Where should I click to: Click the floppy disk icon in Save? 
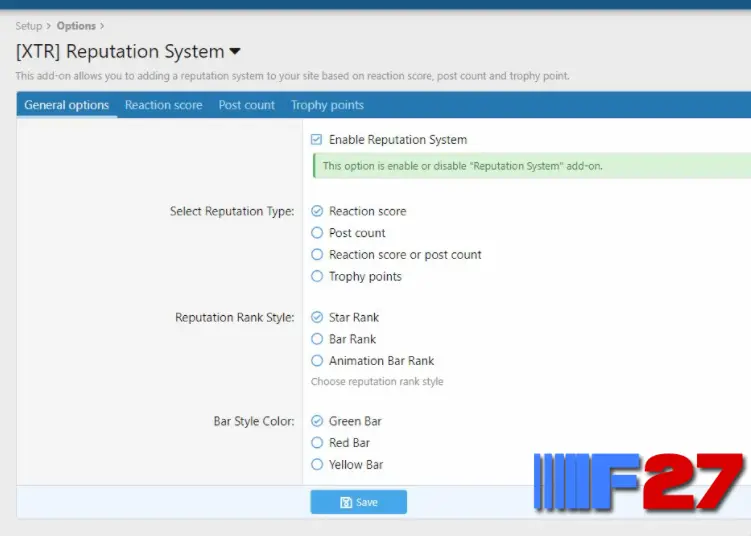tap(346, 502)
